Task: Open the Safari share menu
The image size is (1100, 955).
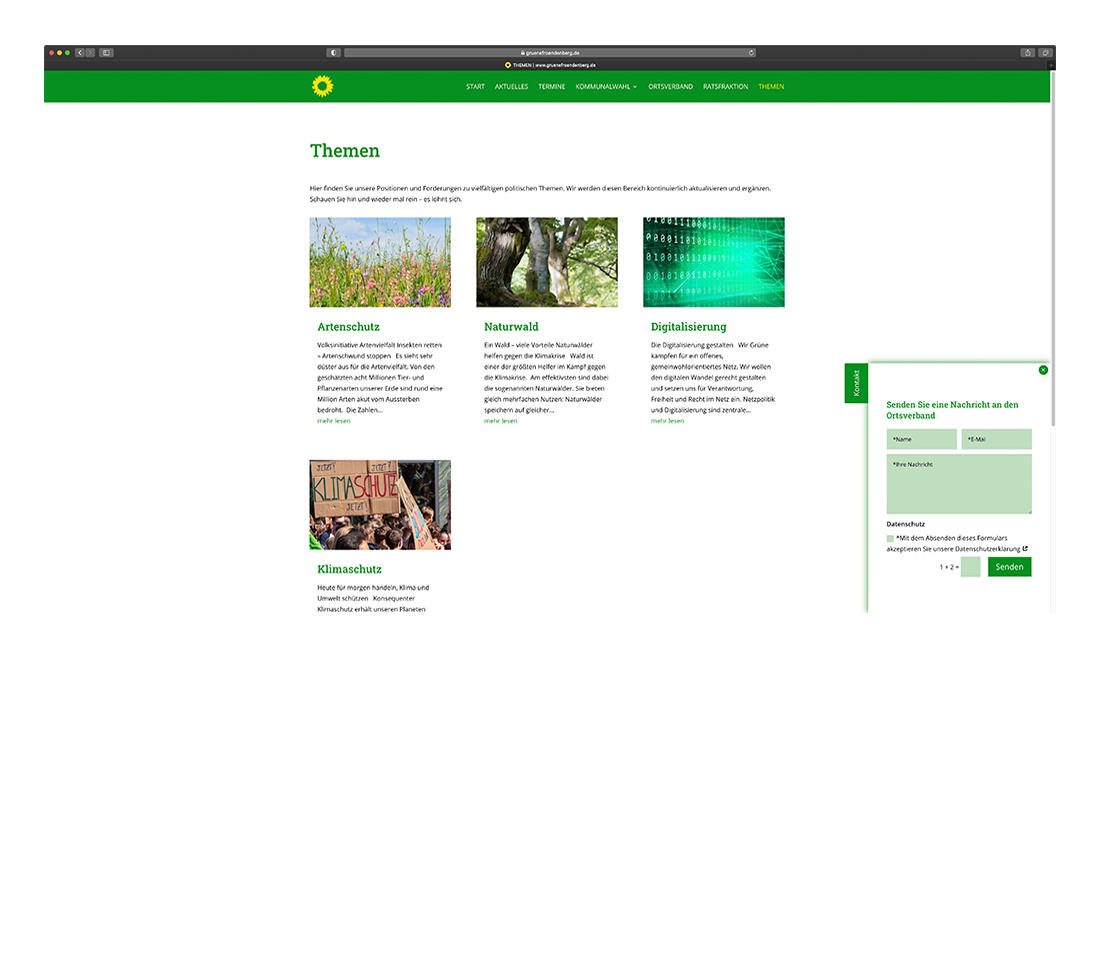Action: coord(1027,52)
